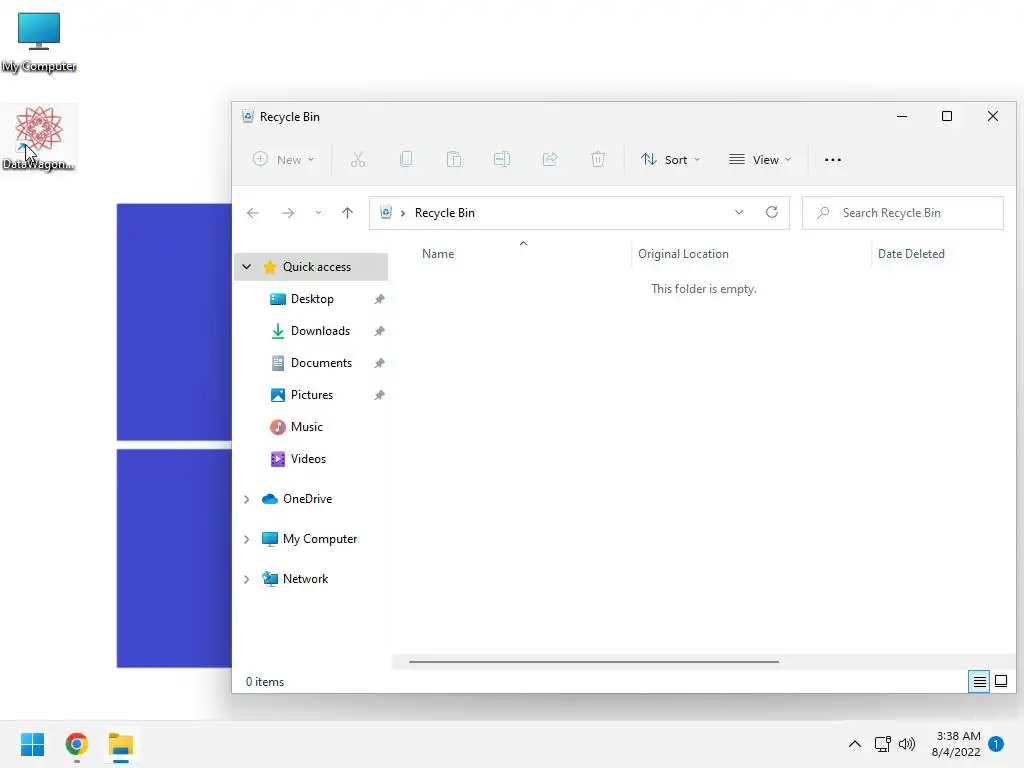This screenshot has width=1024, height=768.
Task: Select the DataWagon desktop shortcut
Action: (x=39, y=138)
